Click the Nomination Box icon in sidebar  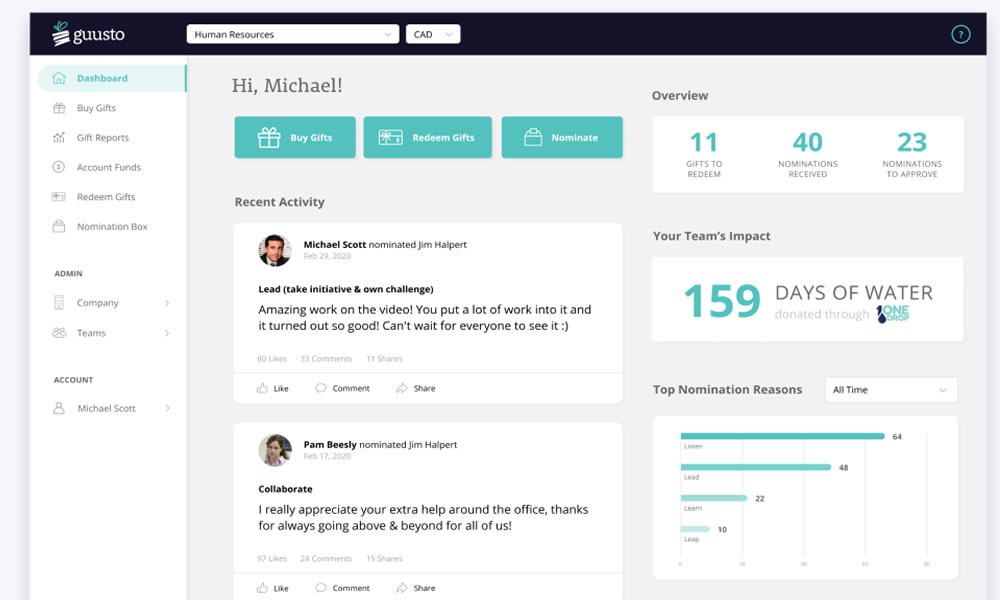click(x=59, y=227)
